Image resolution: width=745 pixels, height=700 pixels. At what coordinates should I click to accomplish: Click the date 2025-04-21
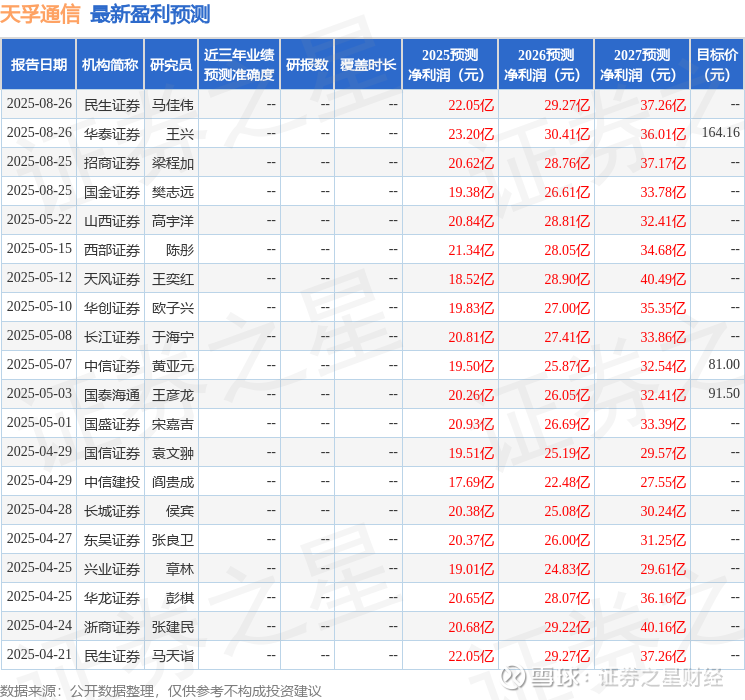pos(39,654)
